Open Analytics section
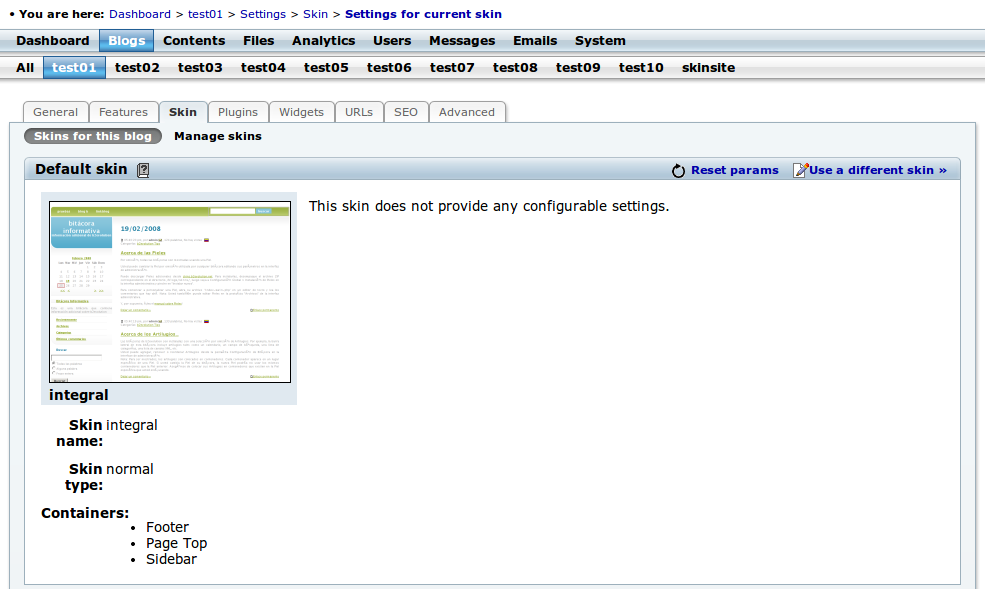Viewport: 985px width, 589px height. click(x=324, y=41)
